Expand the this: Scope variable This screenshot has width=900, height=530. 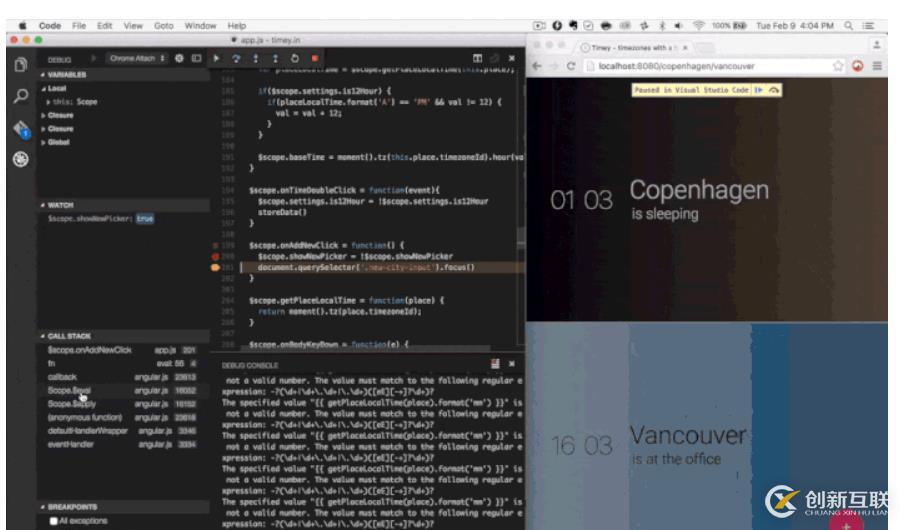pos(72,102)
